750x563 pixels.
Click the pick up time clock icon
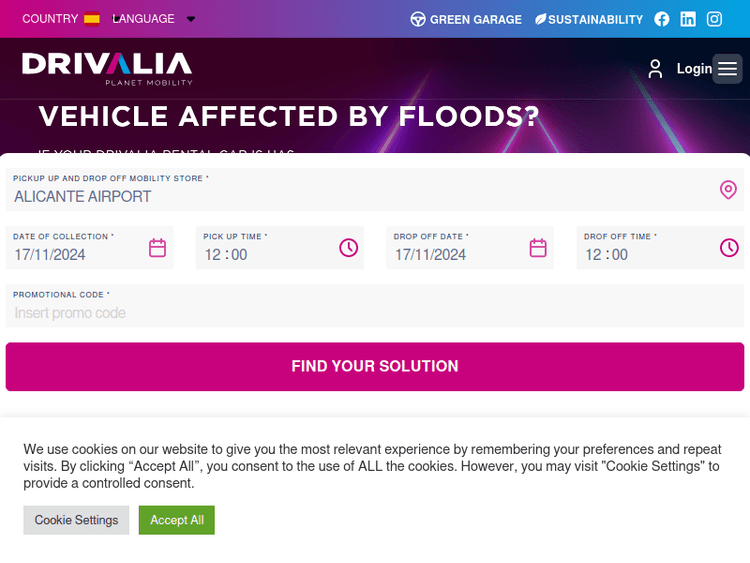pyautogui.click(x=348, y=248)
